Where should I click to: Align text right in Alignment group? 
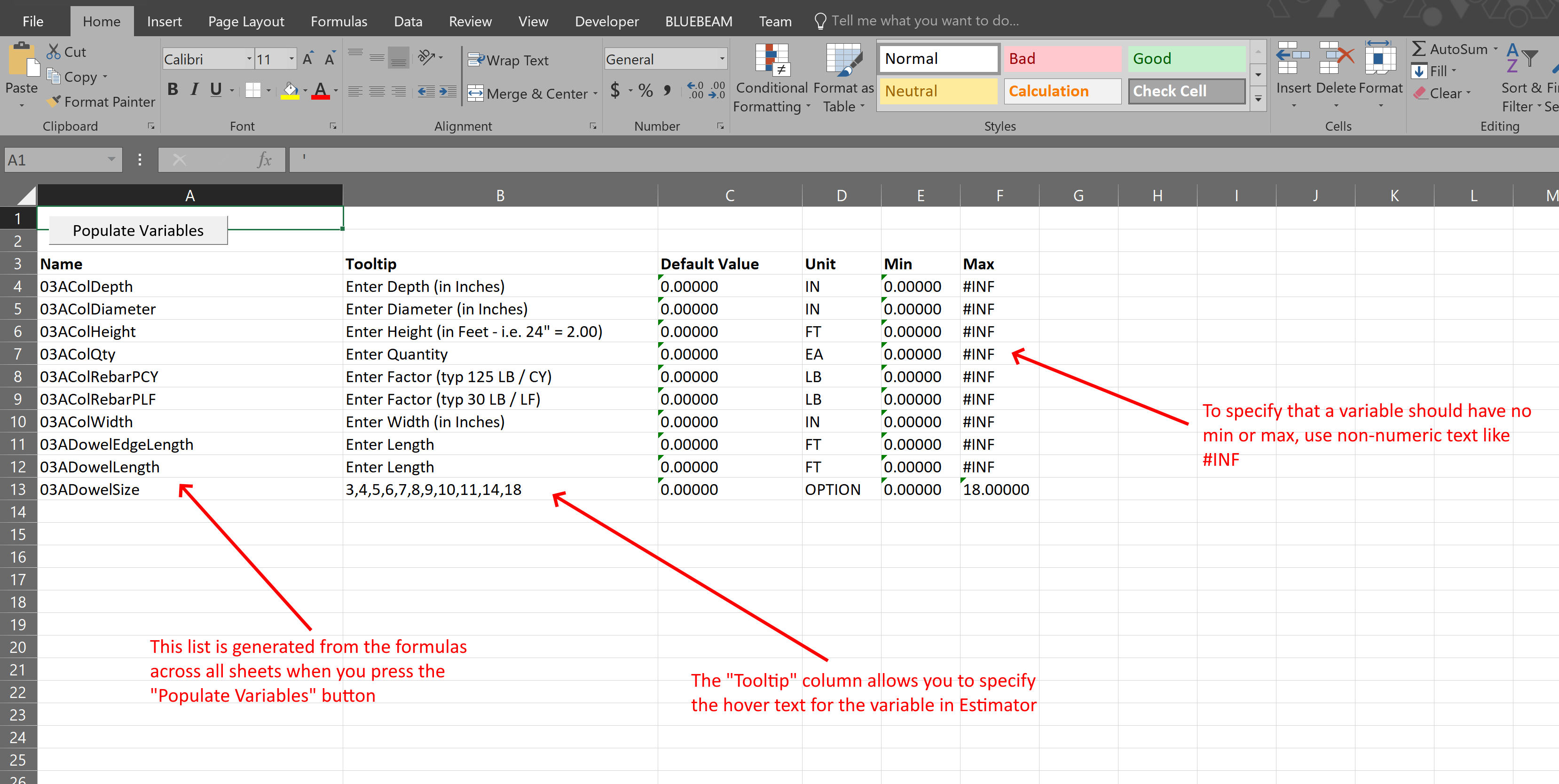398,91
